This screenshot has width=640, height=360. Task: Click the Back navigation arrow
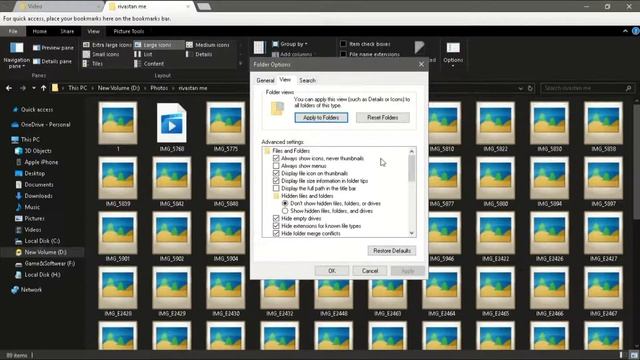[x=9, y=88]
